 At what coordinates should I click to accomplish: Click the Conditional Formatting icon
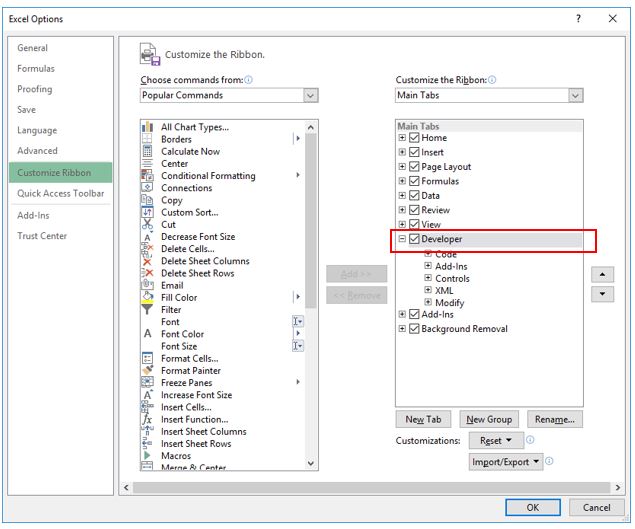point(147,176)
